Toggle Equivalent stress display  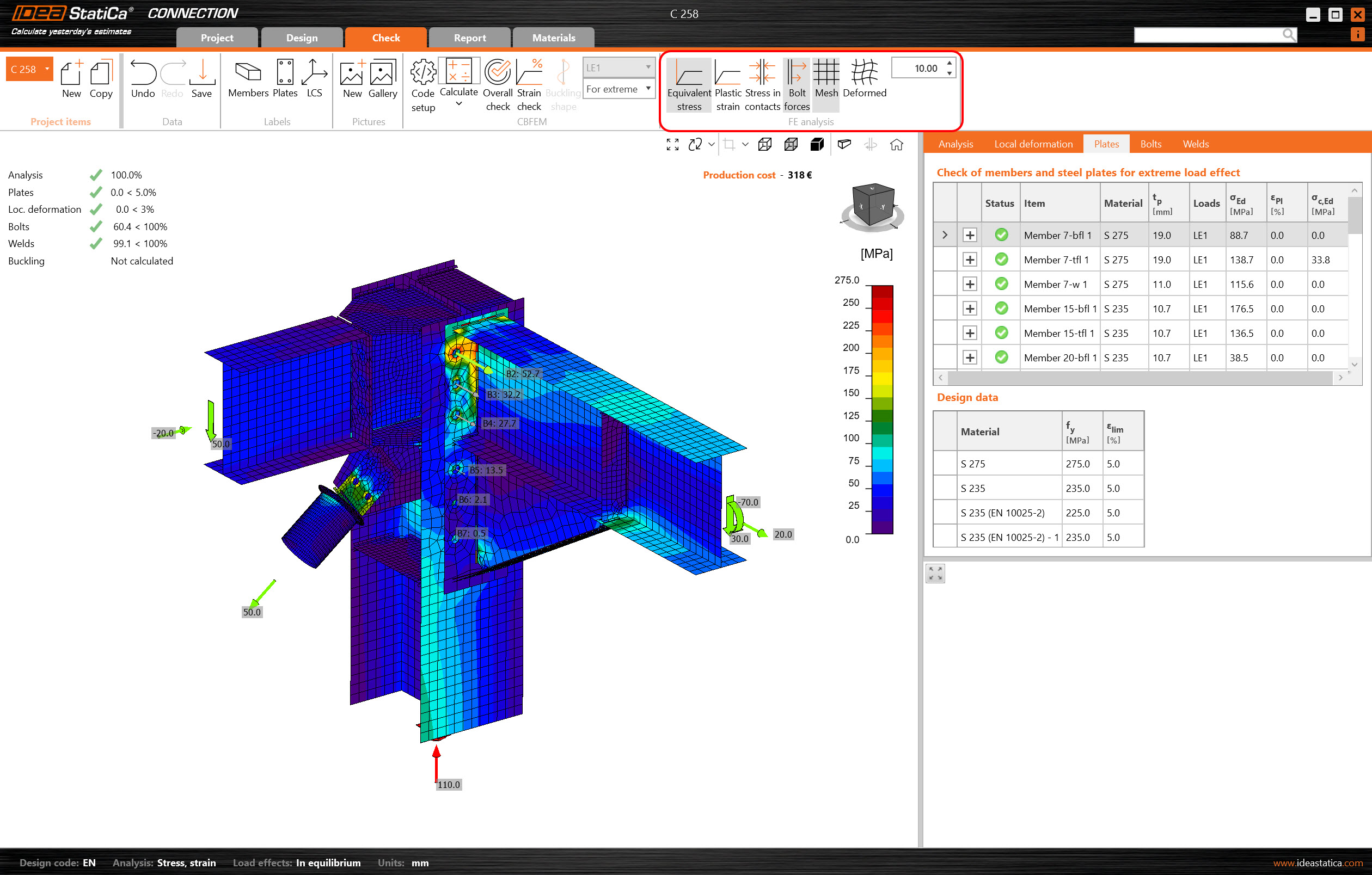coord(688,84)
